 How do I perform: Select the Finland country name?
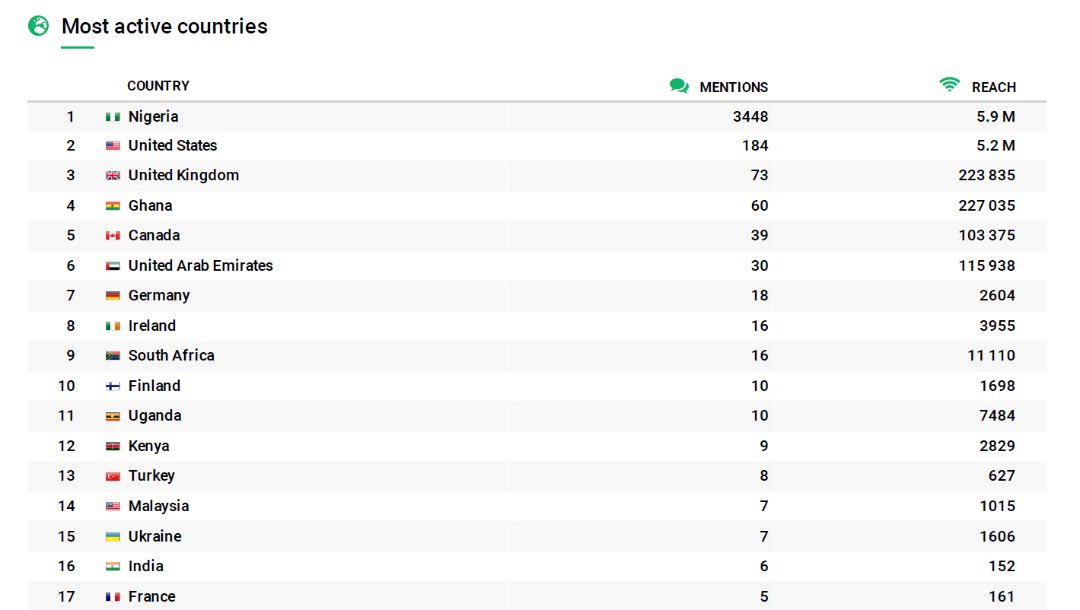[x=154, y=386]
